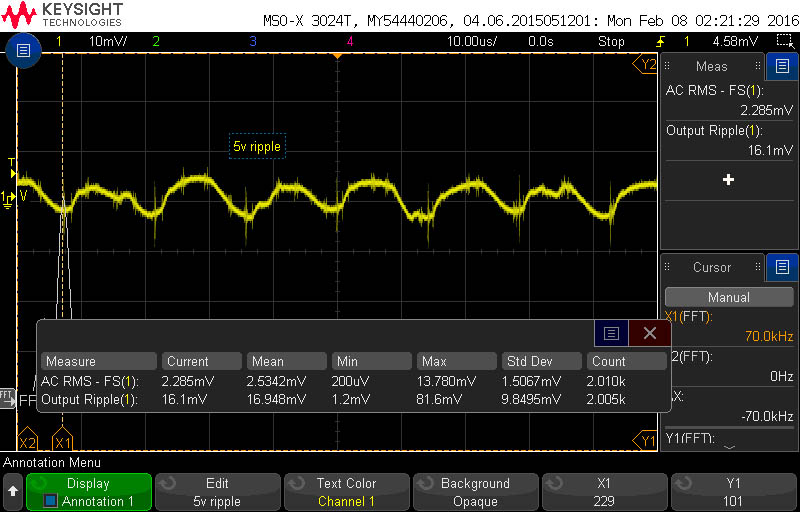Click the 9.8495mV Std Dev value

[531, 399]
